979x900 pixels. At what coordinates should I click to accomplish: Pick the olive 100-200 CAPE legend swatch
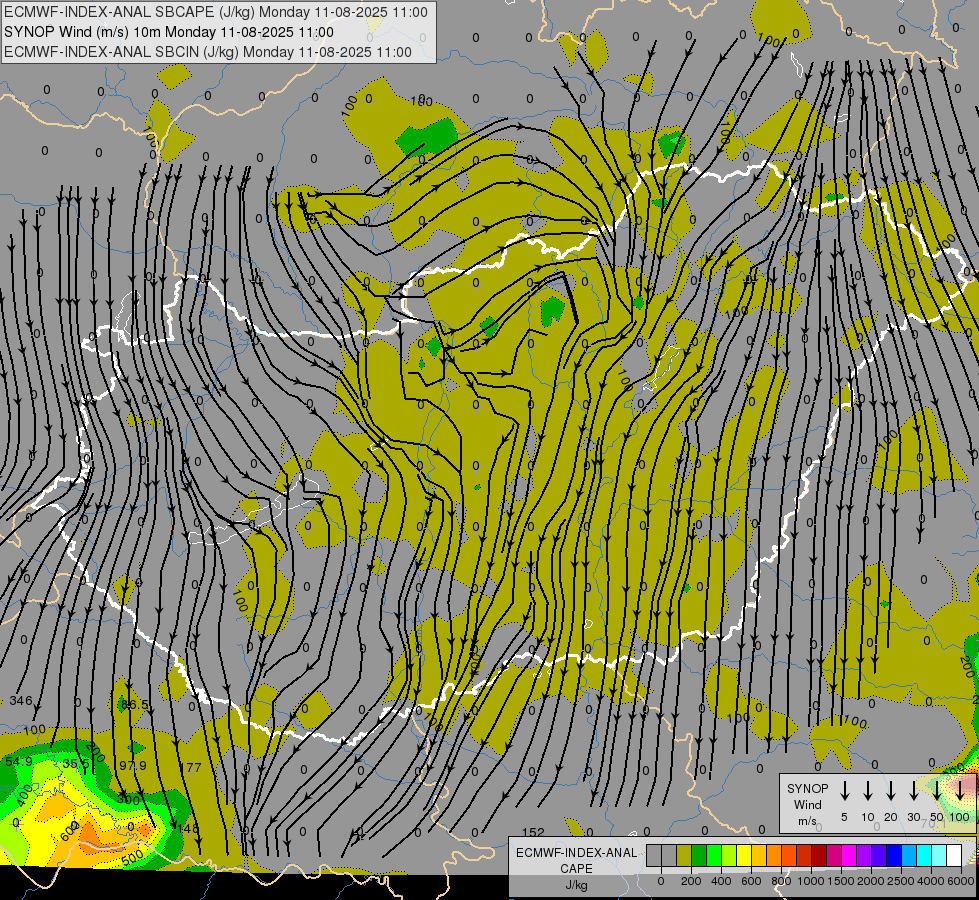pyautogui.click(x=684, y=856)
